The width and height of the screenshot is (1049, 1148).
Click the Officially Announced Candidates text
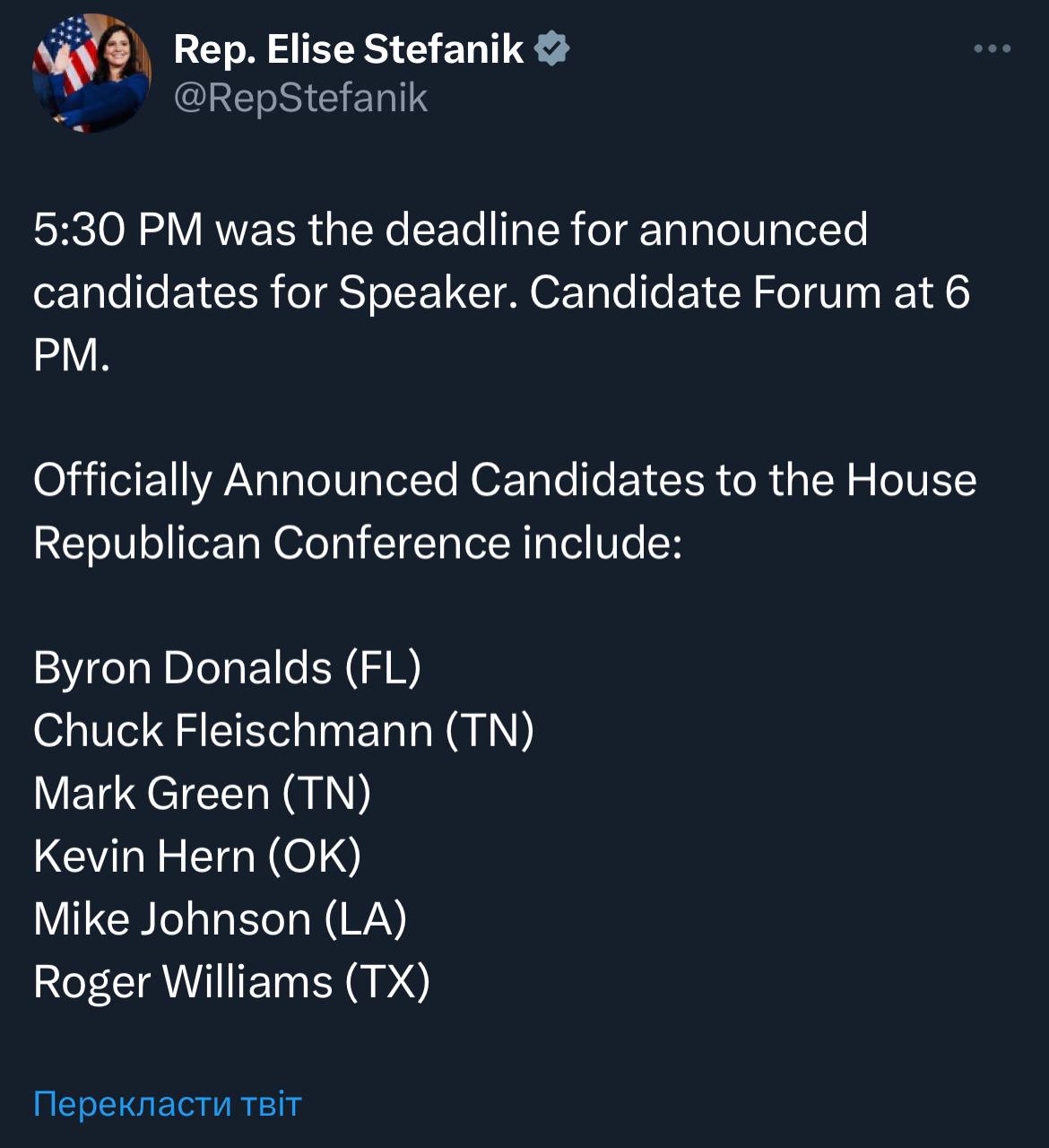click(368, 480)
